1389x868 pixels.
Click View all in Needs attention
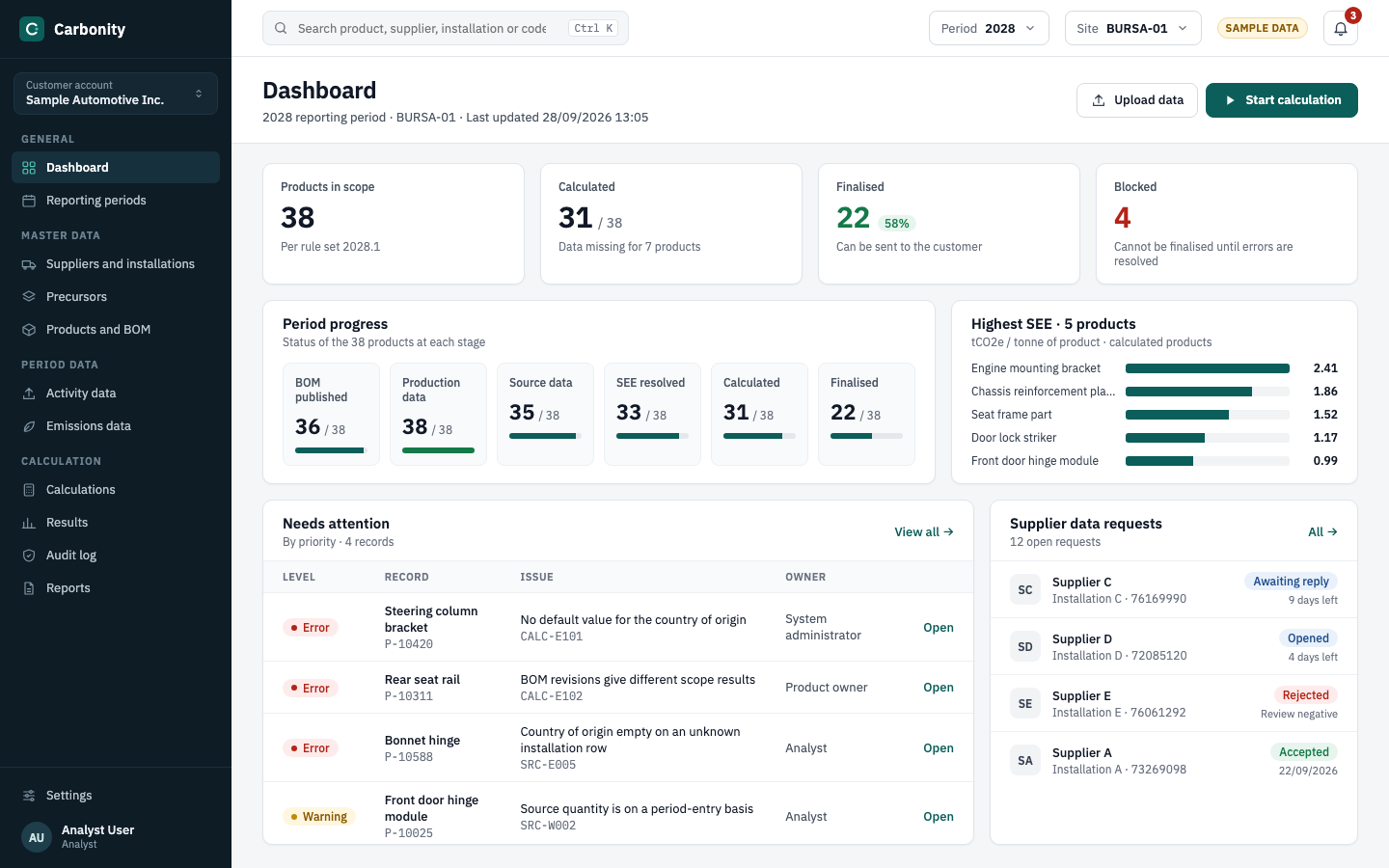pos(924,532)
